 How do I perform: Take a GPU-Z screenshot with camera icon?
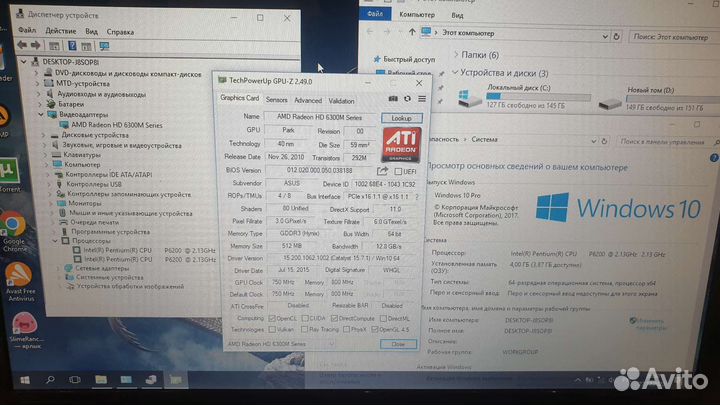coord(393,99)
